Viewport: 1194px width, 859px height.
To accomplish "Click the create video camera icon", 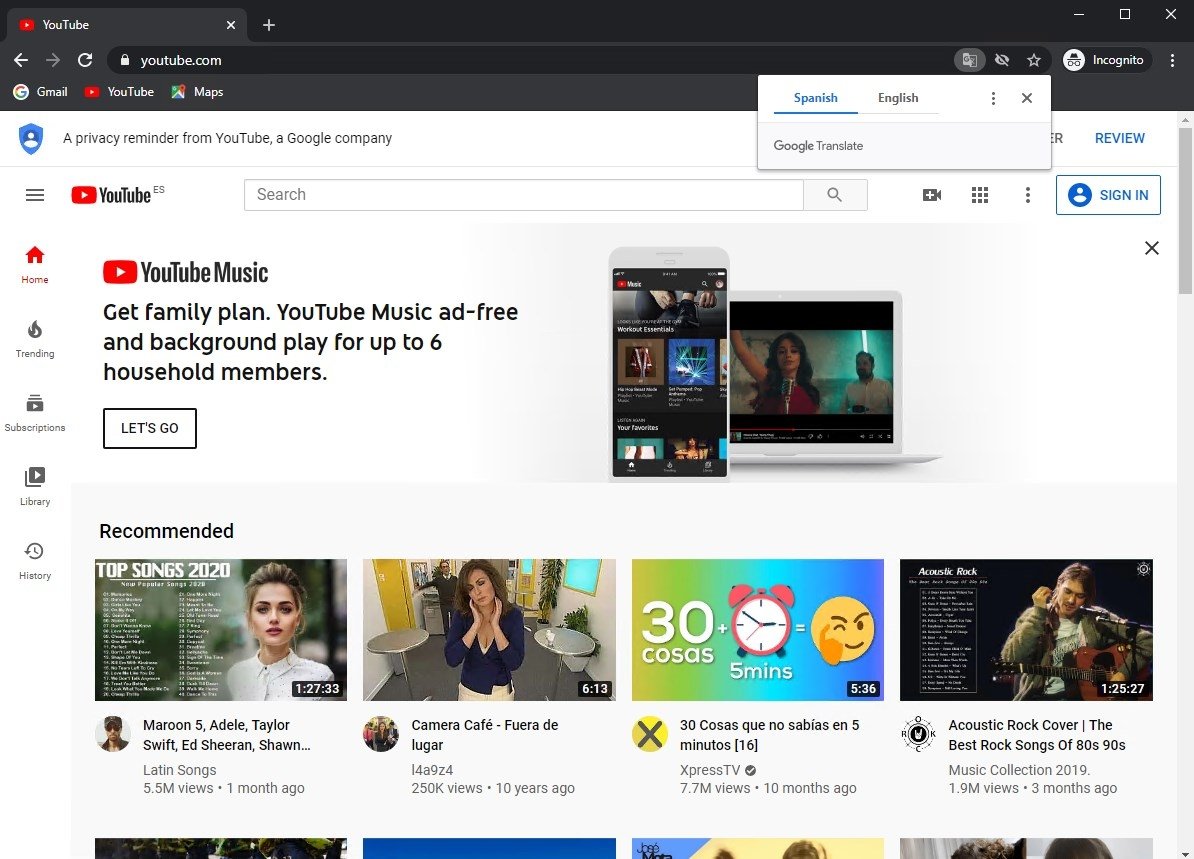I will [x=932, y=195].
